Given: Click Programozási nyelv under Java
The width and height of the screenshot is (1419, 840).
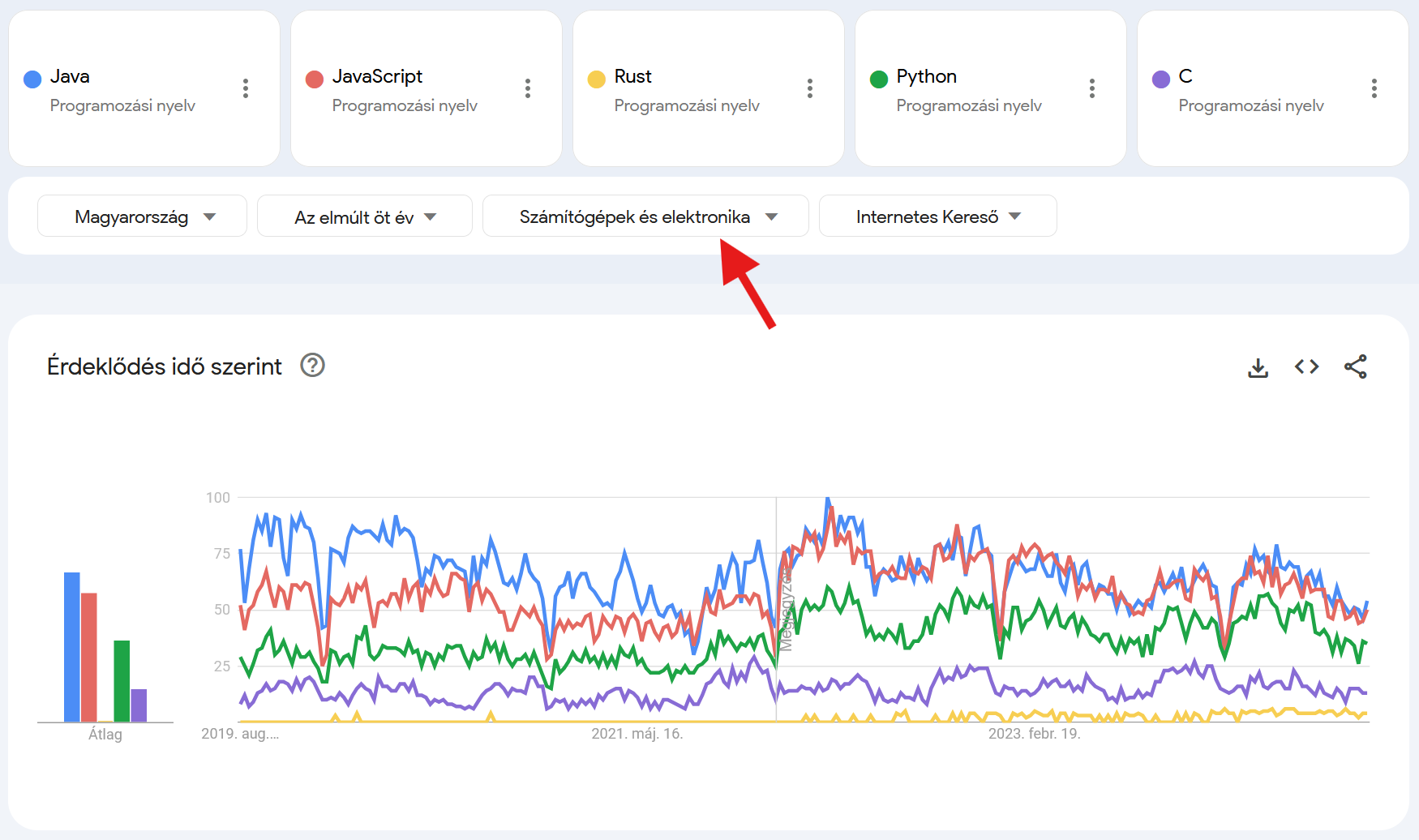Looking at the screenshot, I should coord(122,105).
